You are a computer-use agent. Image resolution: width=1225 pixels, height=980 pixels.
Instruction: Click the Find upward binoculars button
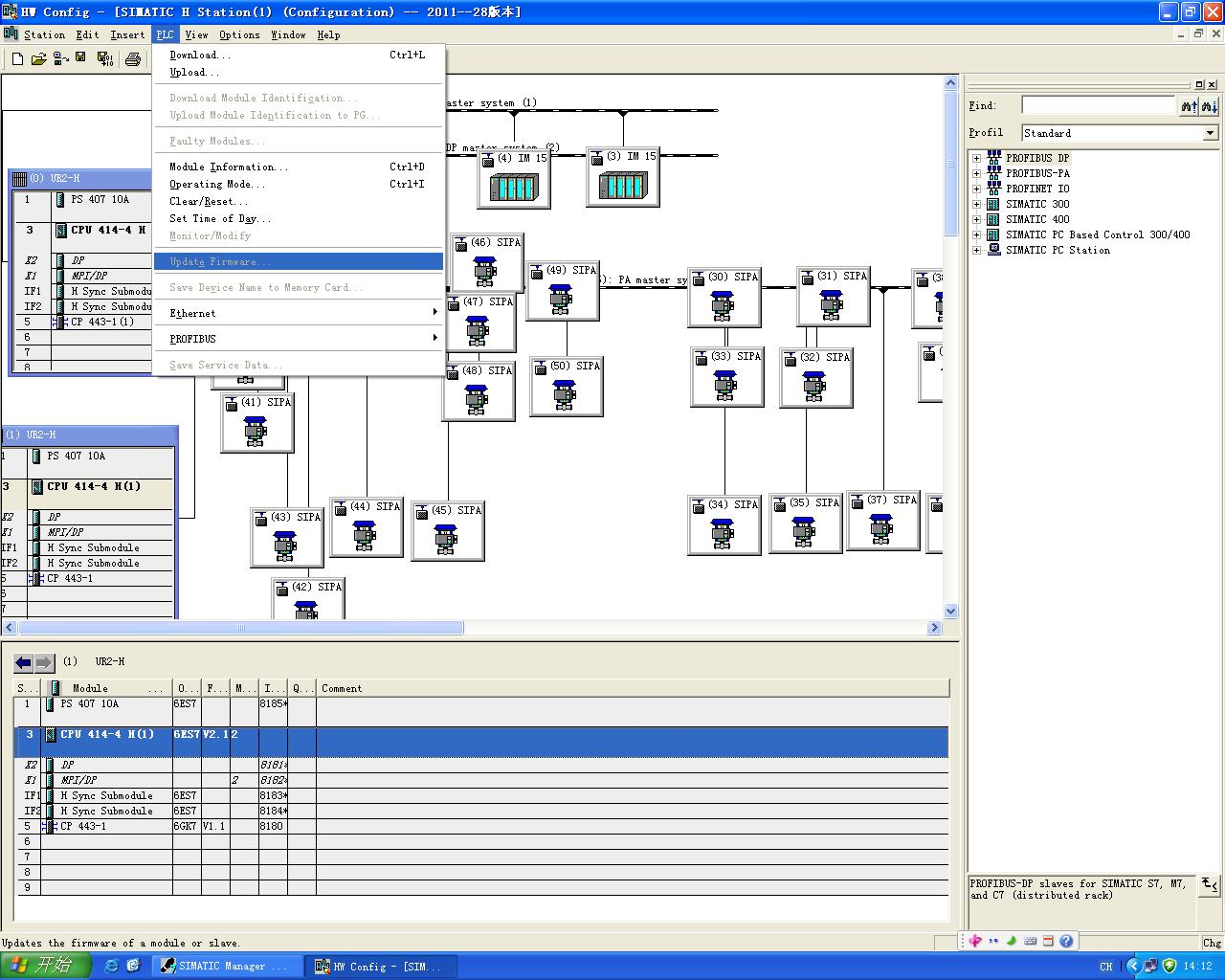[1189, 106]
